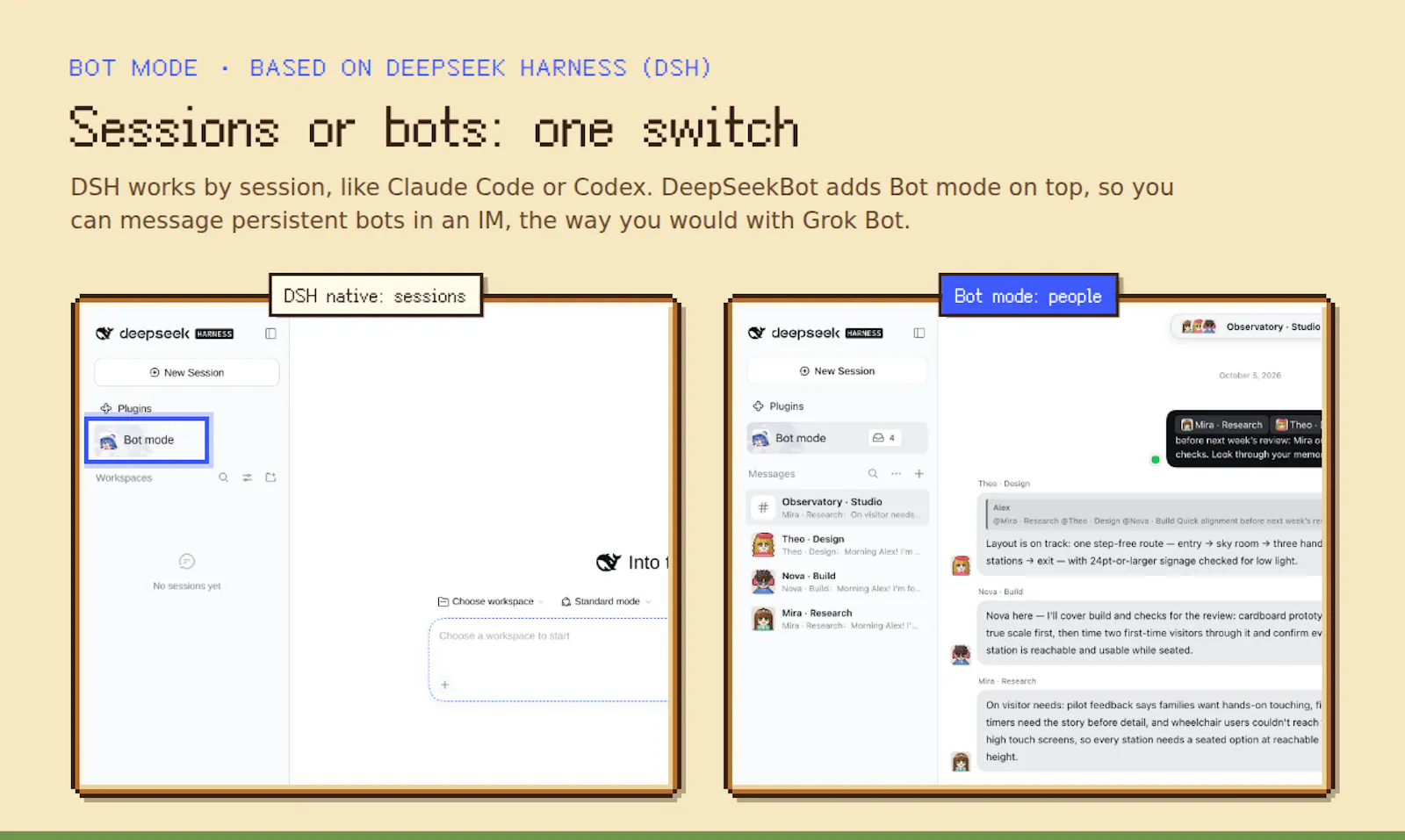Image resolution: width=1405 pixels, height=840 pixels.
Task: Open Messages more options ellipsis
Action: (x=896, y=474)
